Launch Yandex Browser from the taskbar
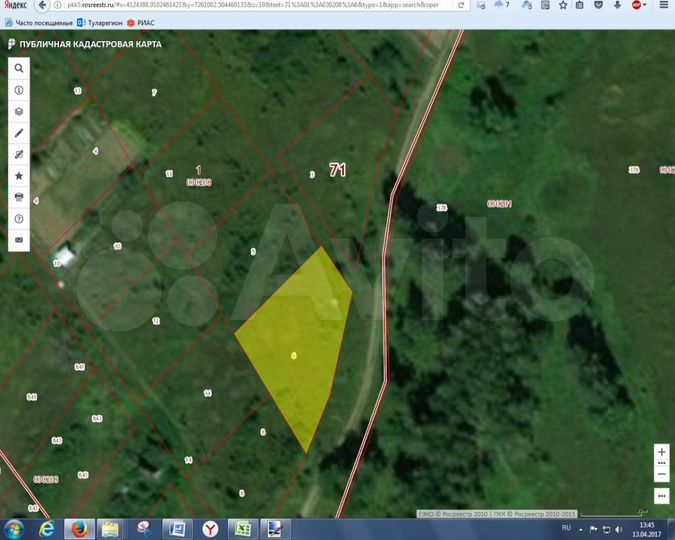This screenshot has width=675, height=540. [x=210, y=529]
